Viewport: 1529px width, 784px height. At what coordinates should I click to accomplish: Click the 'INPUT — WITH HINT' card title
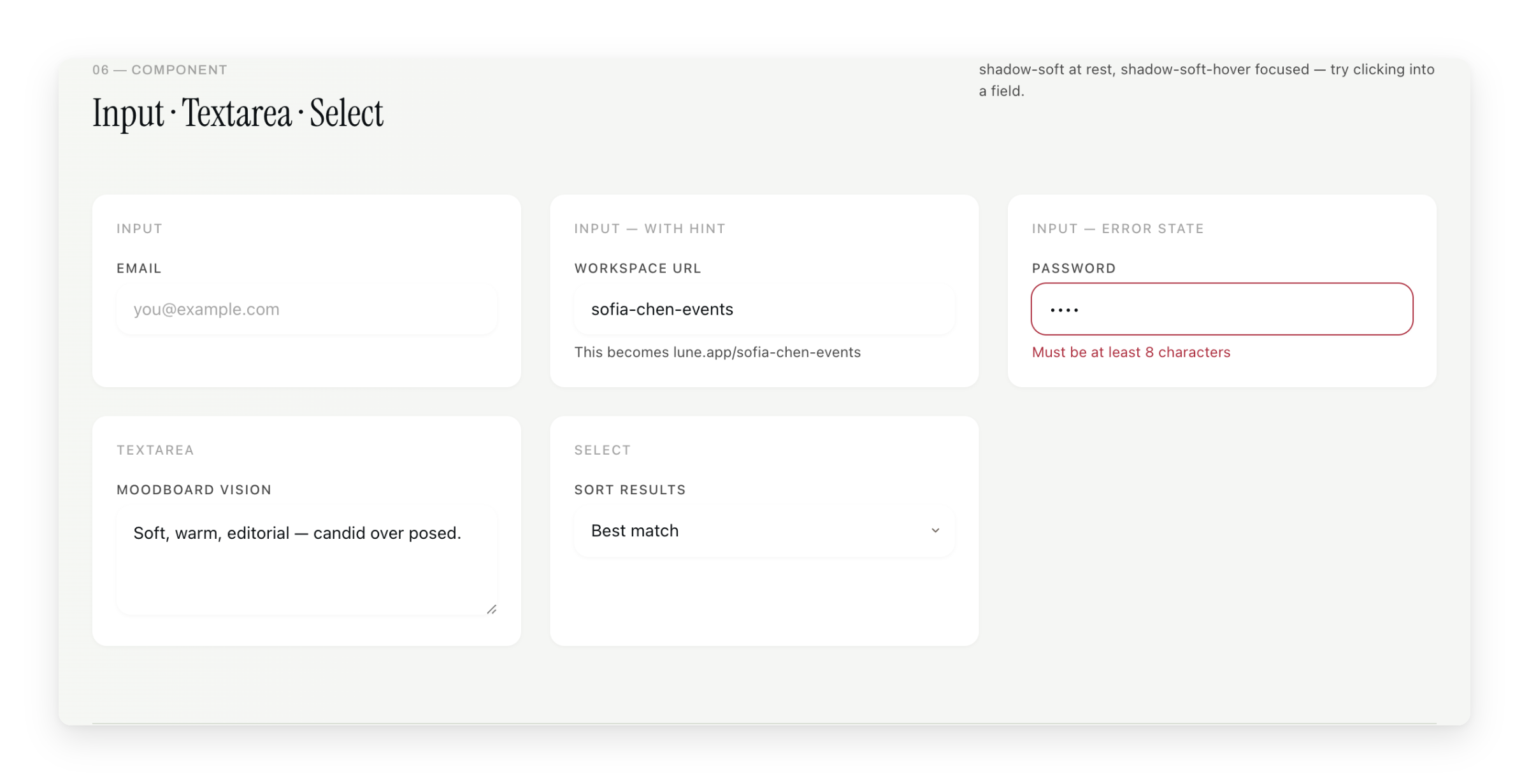(649, 229)
